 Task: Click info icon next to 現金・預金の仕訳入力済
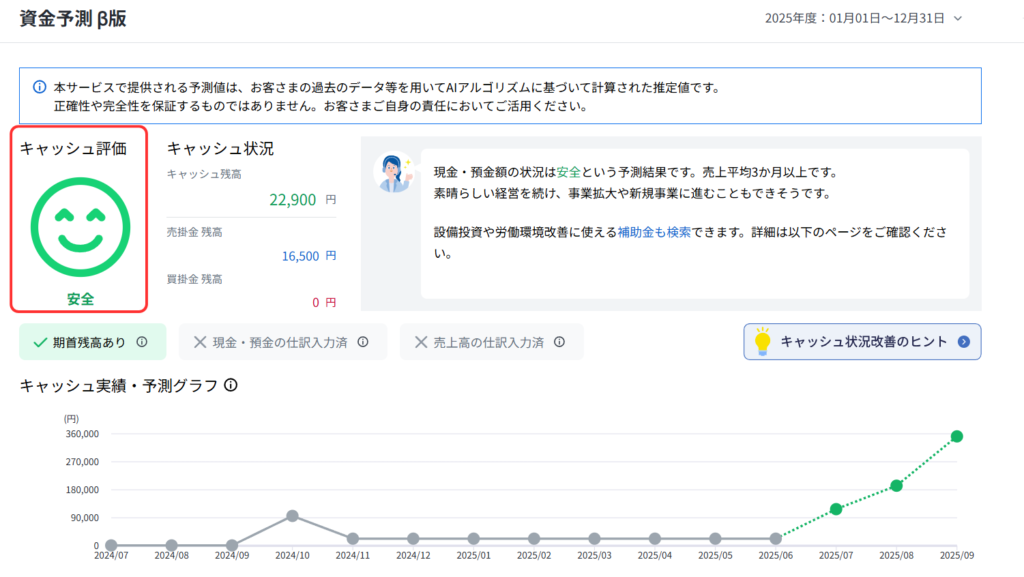pos(363,342)
